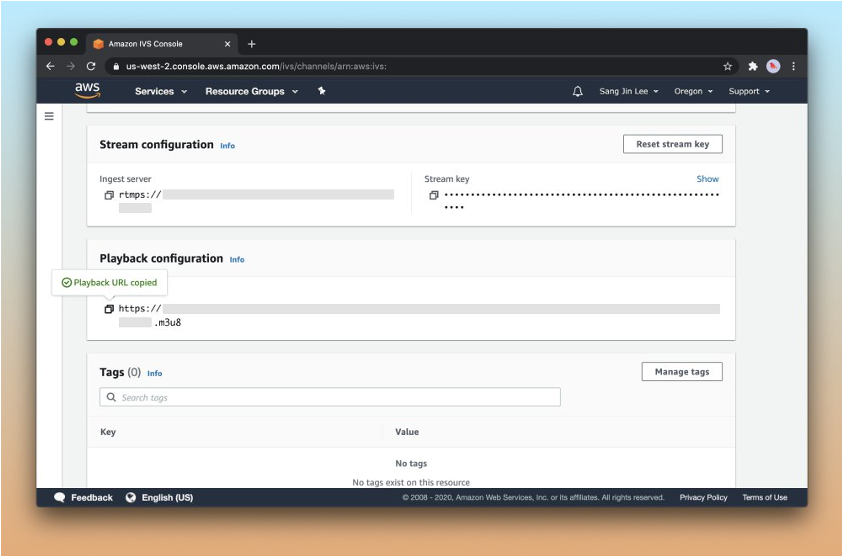
Task: Expand the Resource Groups menu
Action: click(x=251, y=91)
